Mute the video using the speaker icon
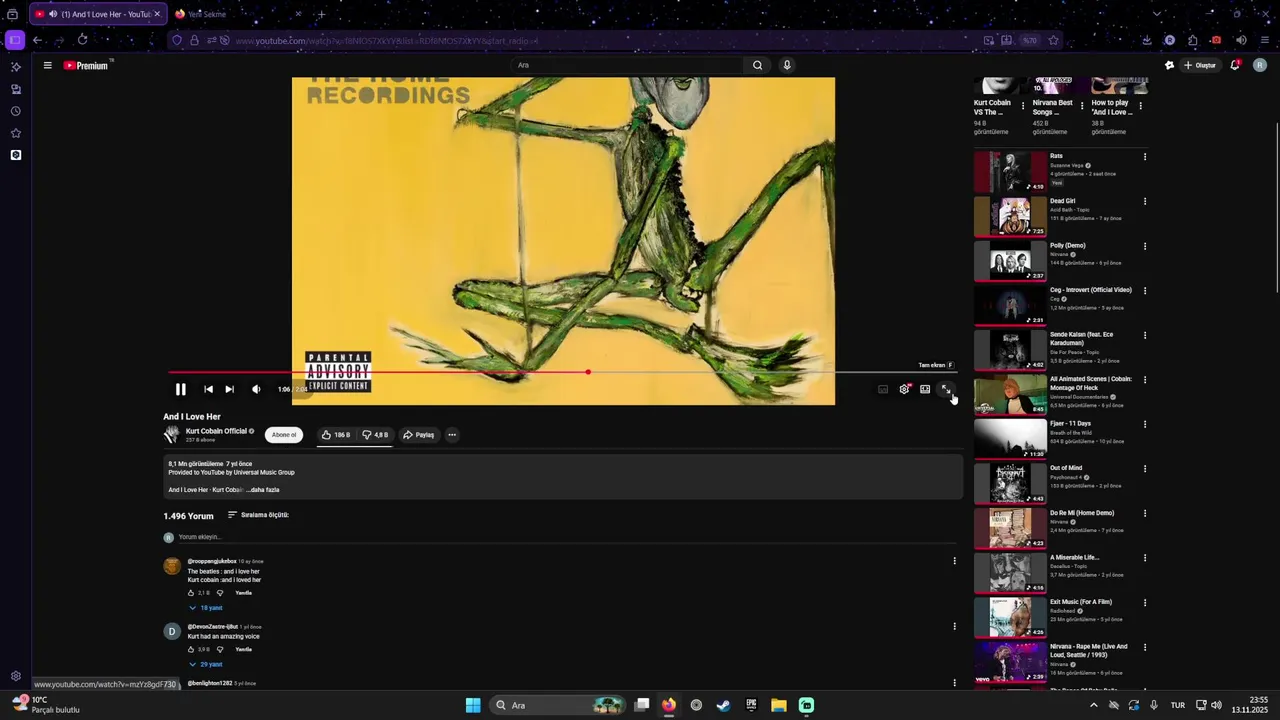The image size is (1280, 720). click(x=256, y=389)
